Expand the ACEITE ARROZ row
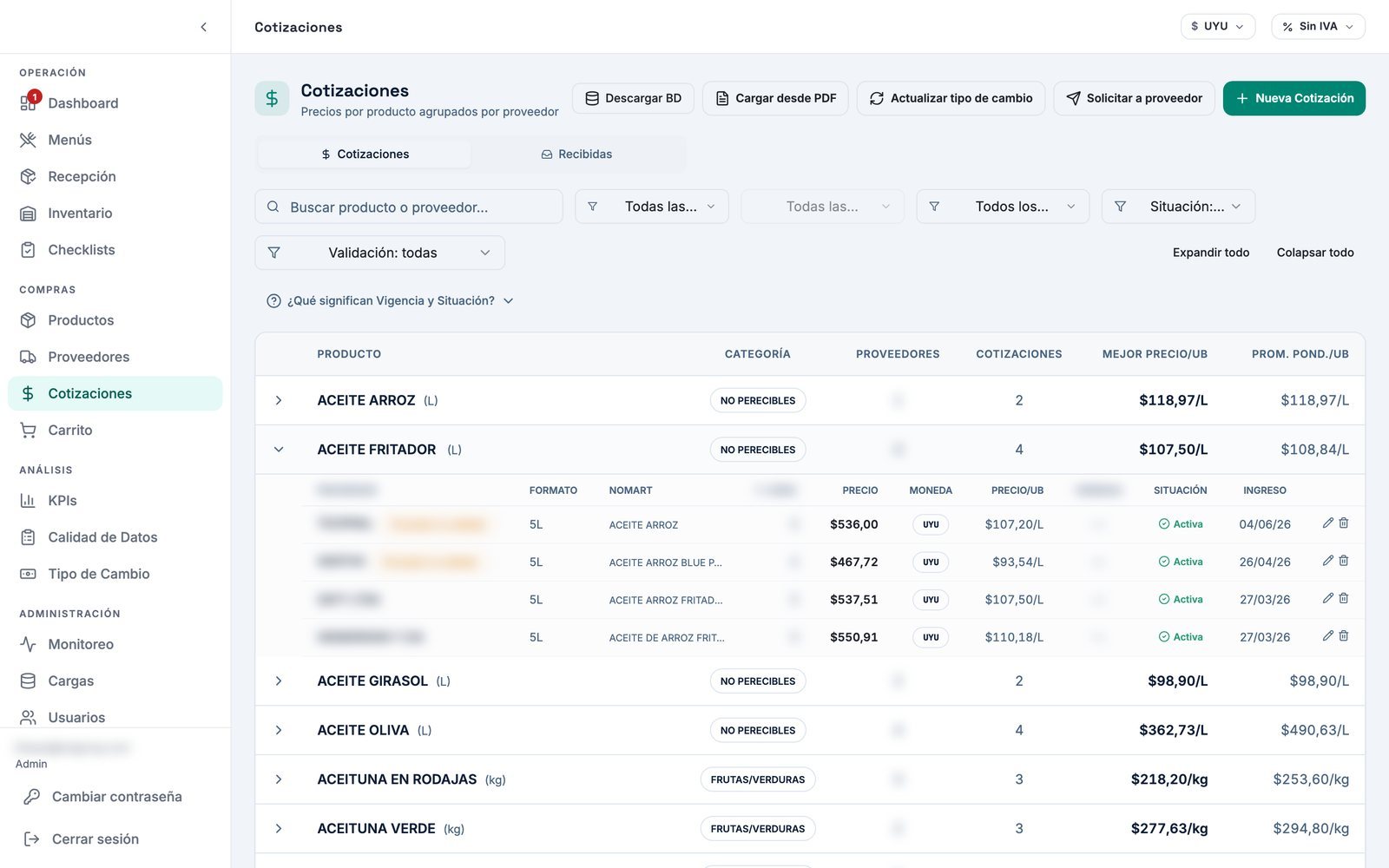The image size is (1389, 868). (x=279, y=400)
